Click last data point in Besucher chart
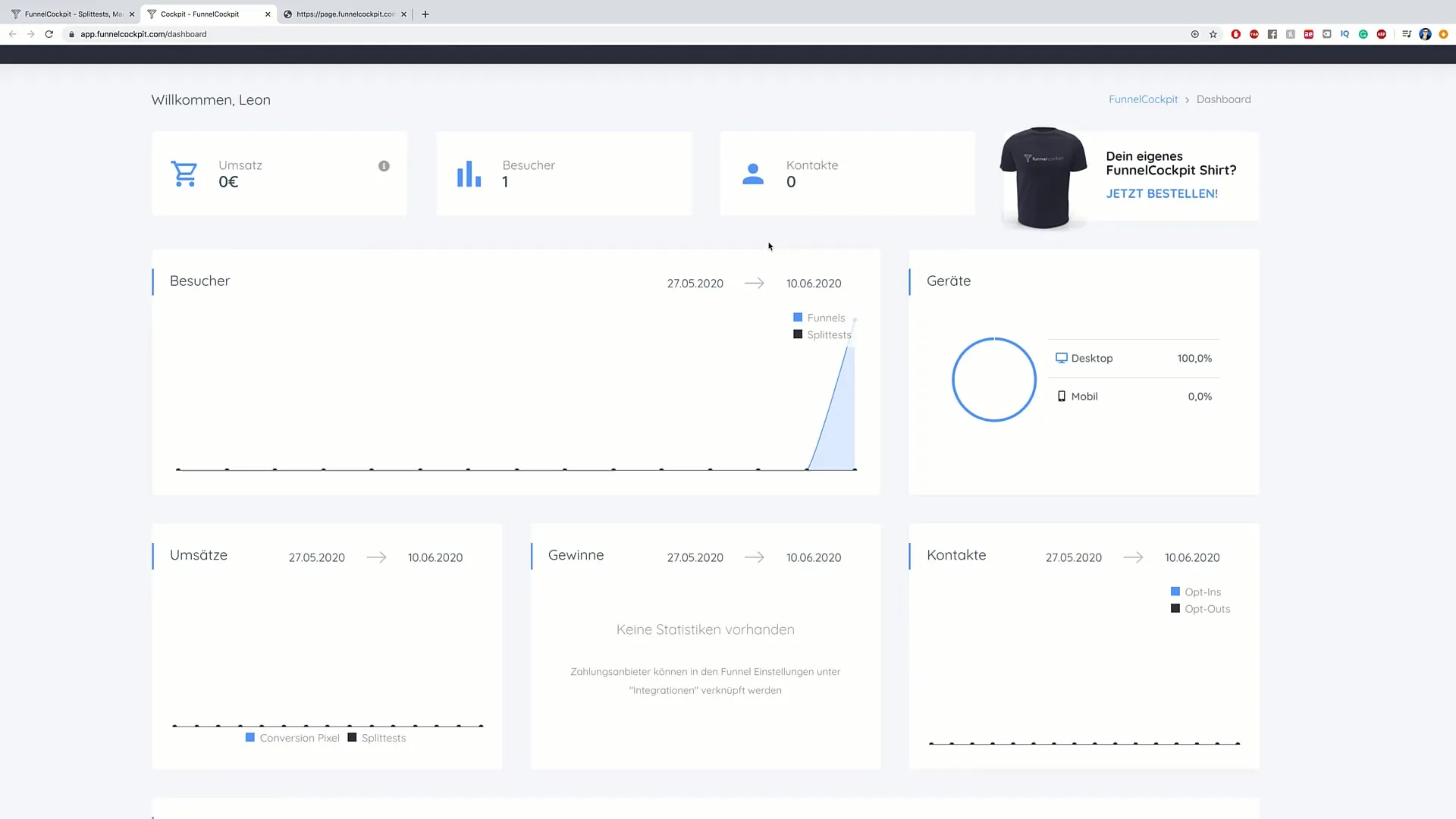Viewport: 1456px width, 819px height. click(x=855, y=319)
